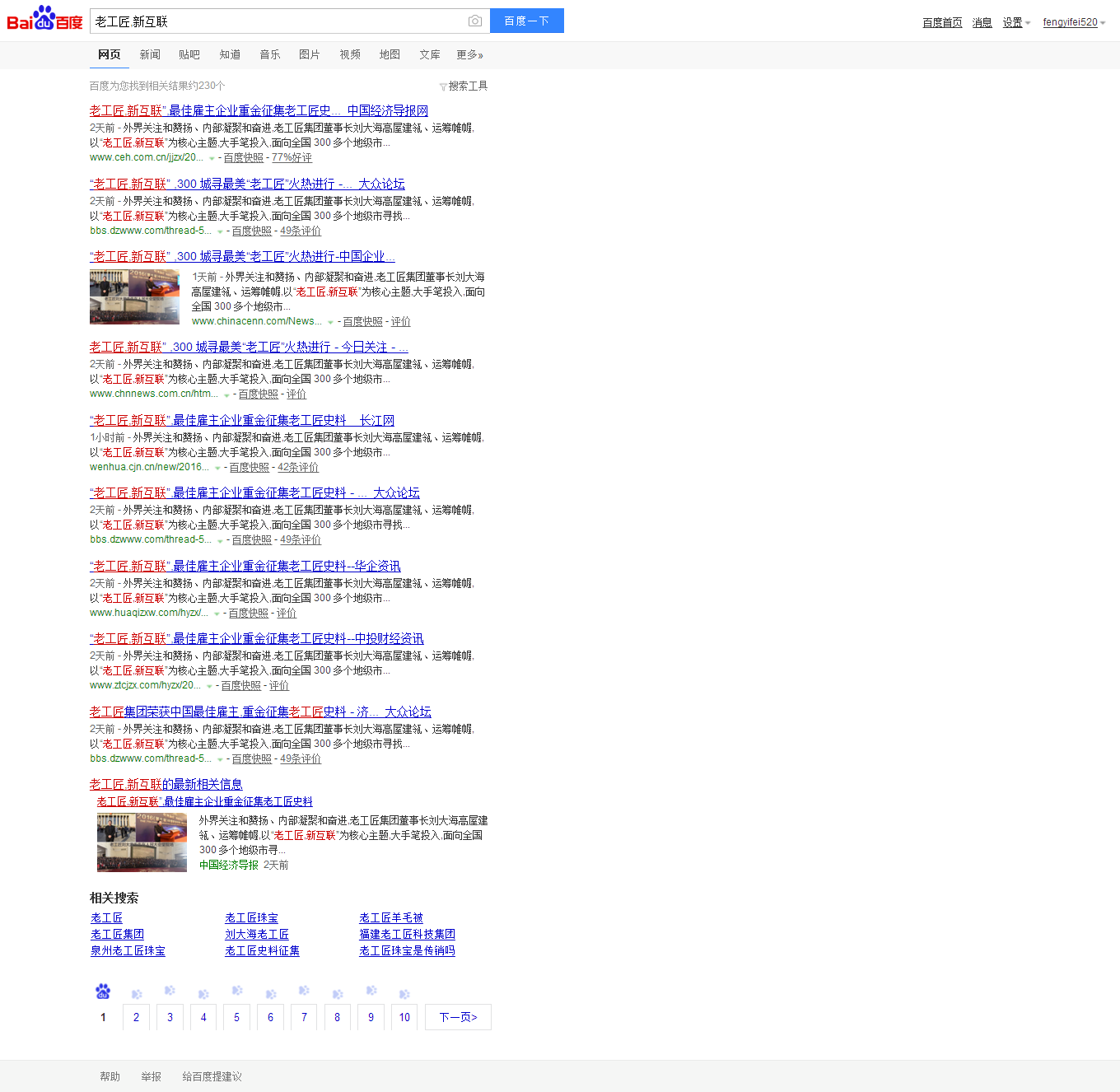Open the 搜索工具 filter
Viewport: 1120px width, 1092px height.
coord(464,86)
